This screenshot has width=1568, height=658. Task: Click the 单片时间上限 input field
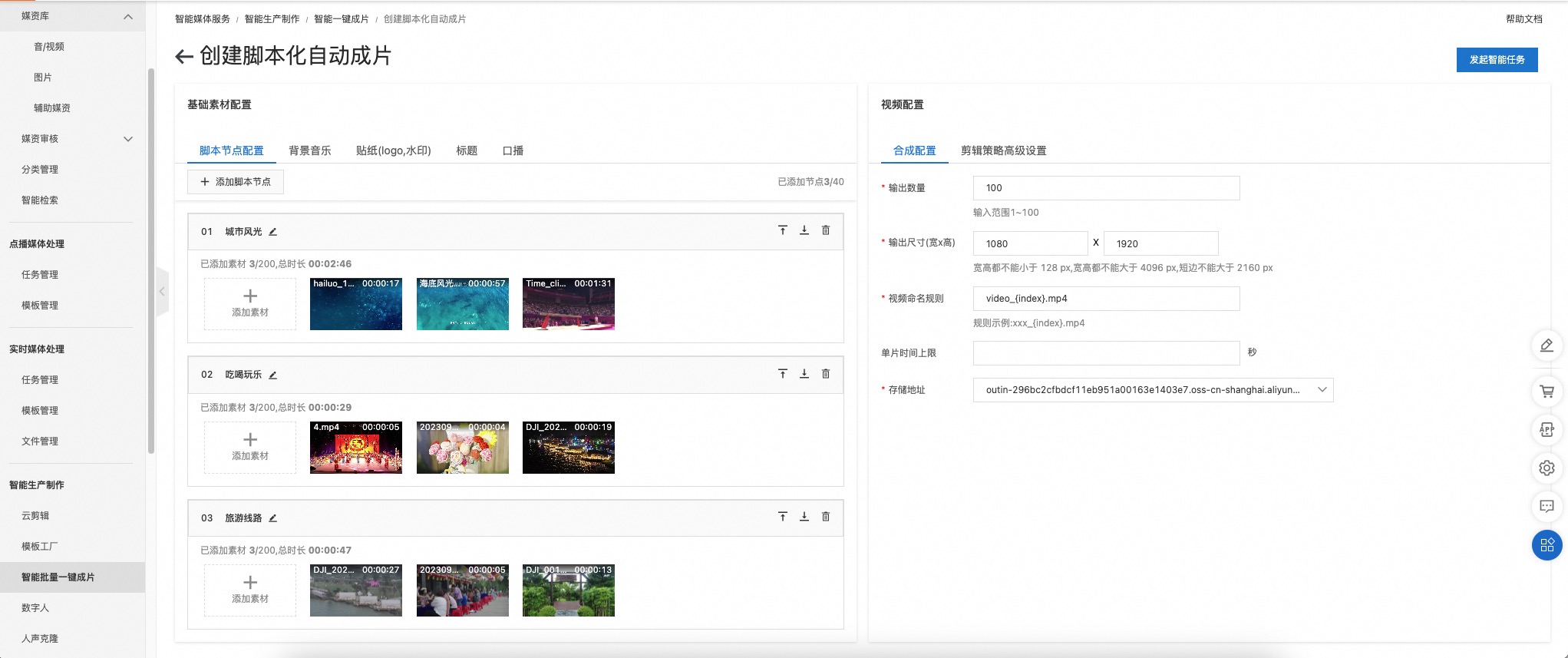1105,353
